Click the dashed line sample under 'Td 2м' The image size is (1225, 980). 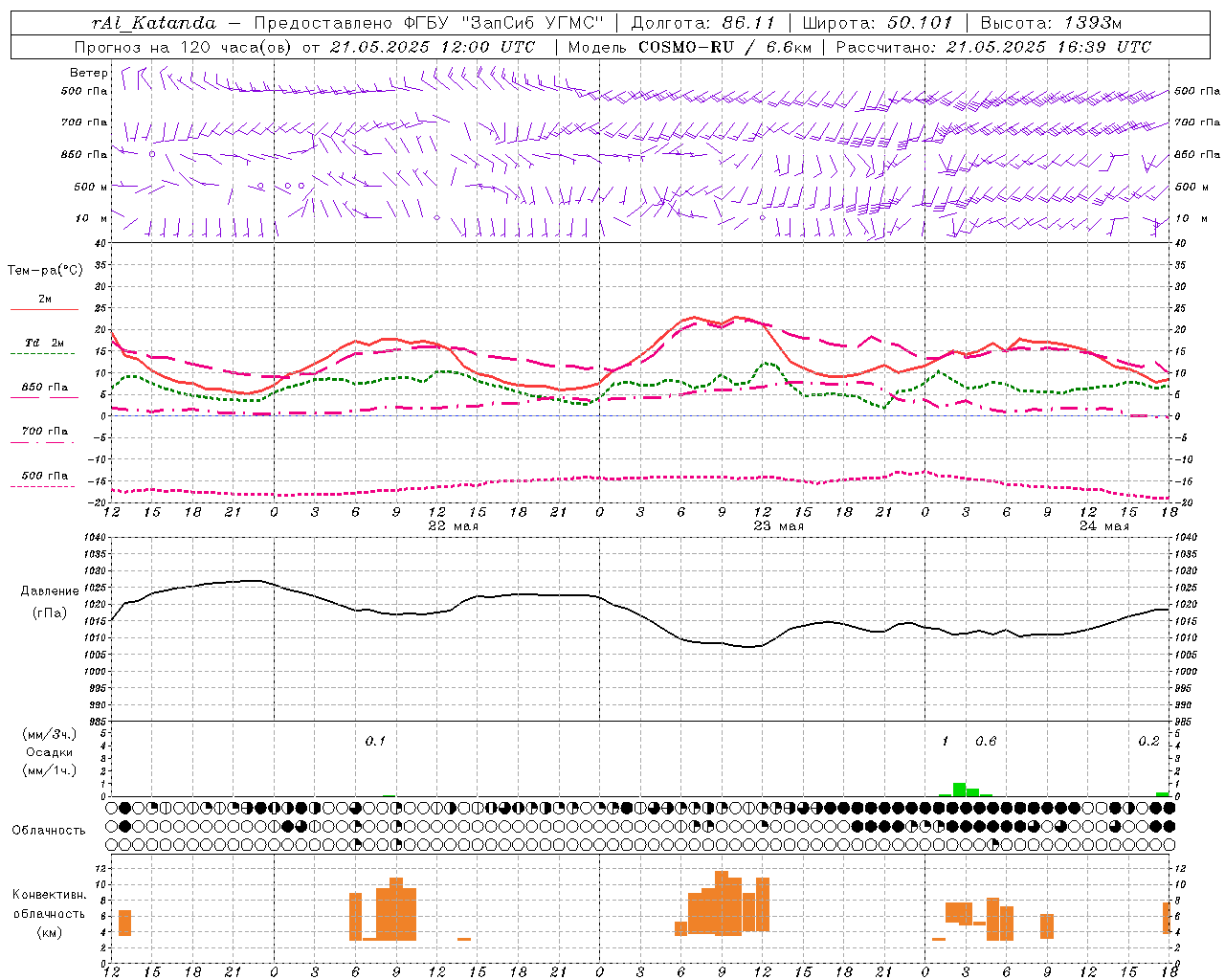[43, 353]
